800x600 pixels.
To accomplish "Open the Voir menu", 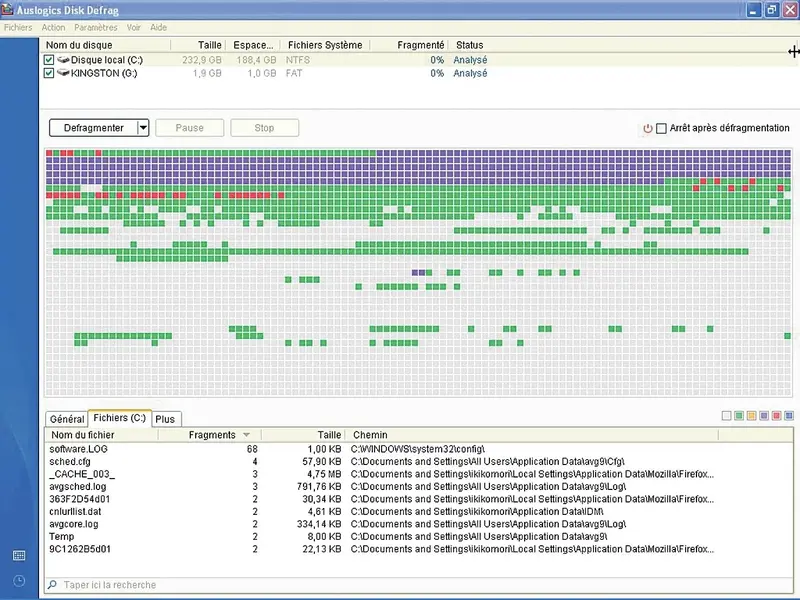I will (134, 28).
